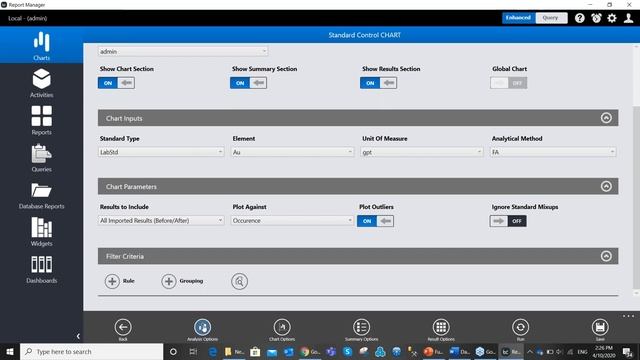Open the Windows Start menu
Viewport: 640px width, 360px height.
point(10,351)
